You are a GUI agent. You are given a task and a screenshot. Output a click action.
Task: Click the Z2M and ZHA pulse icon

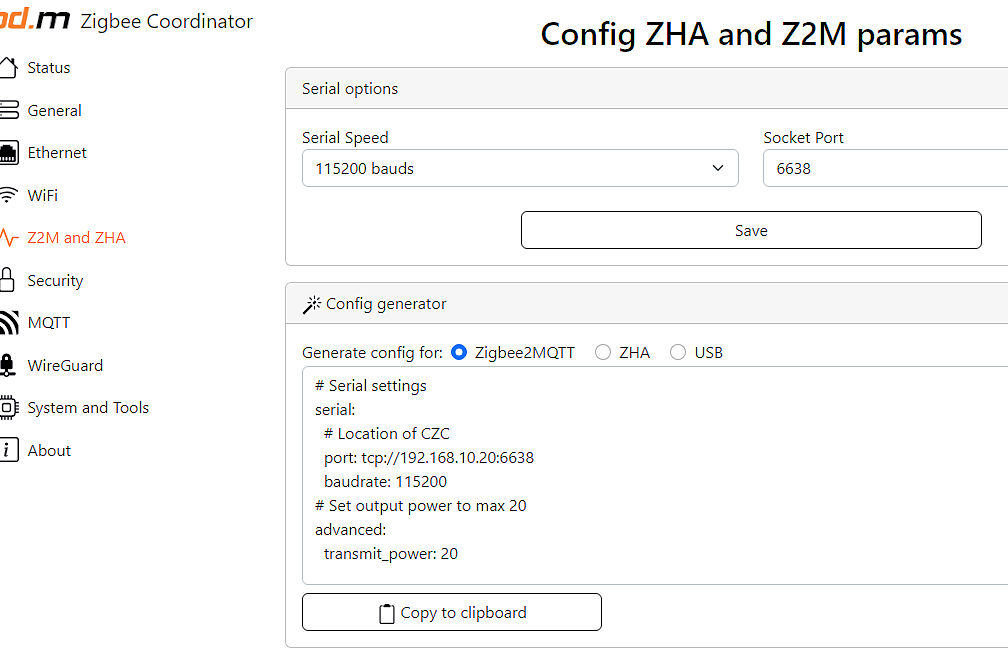pyautogui.click(x=8, y=238)
